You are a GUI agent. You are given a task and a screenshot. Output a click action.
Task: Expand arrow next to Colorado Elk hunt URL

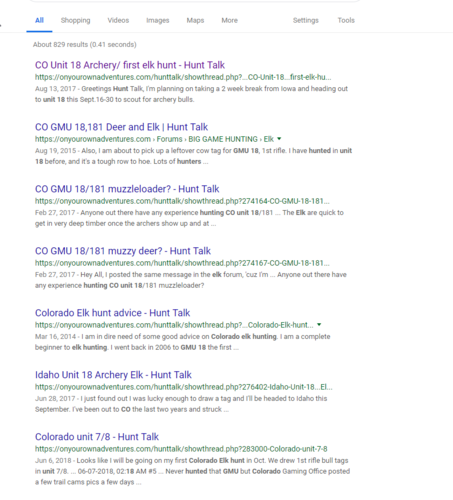(x=319, y=324)
